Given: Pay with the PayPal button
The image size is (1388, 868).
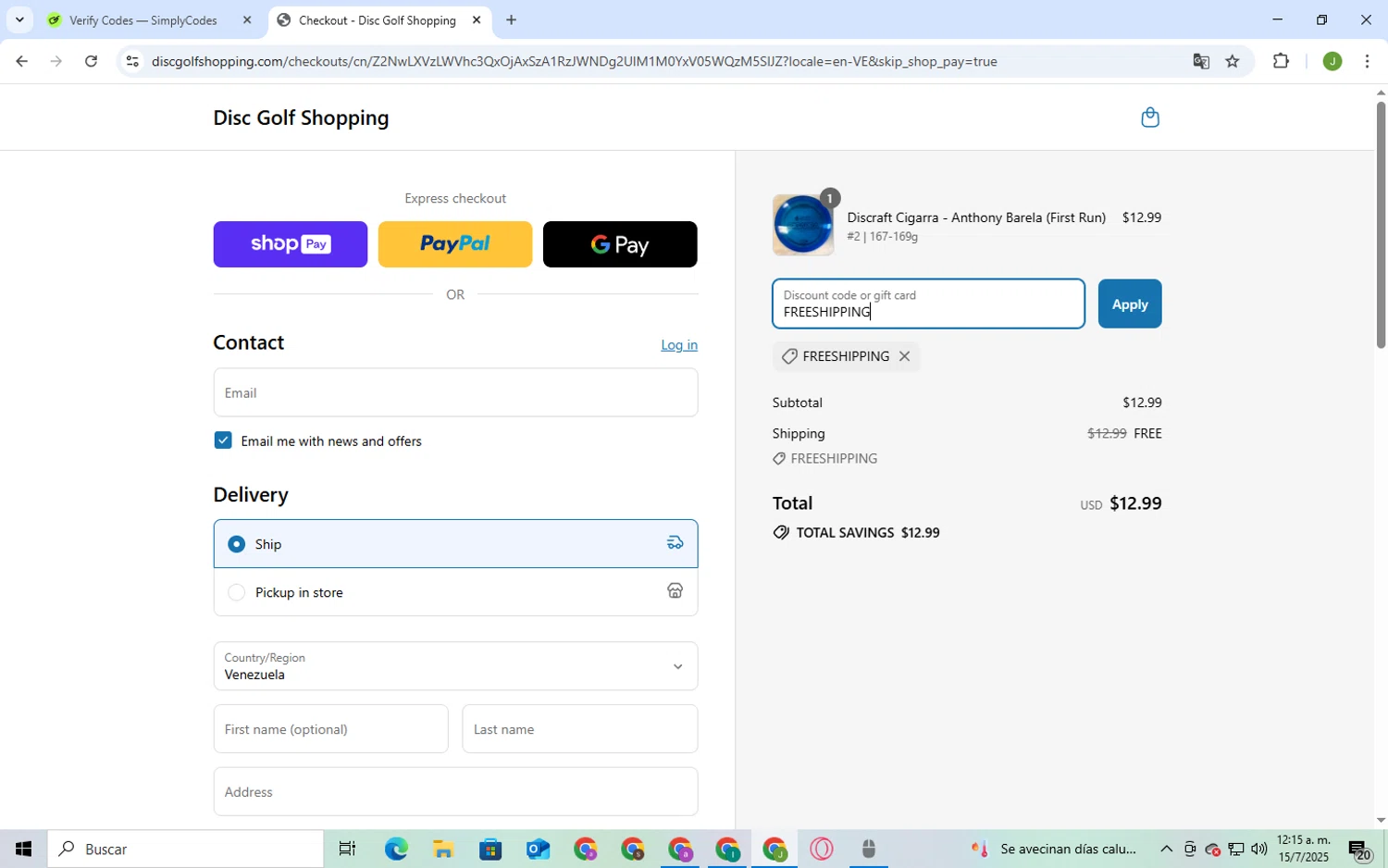Looking at the screenshot, I should point(455,244).
